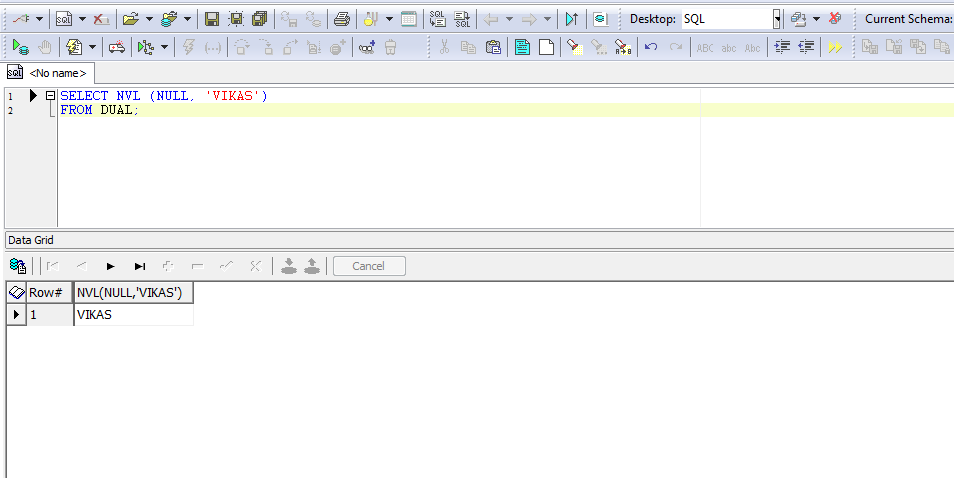This screenshot has height=478, width=954.
Task: Expand the open folder dropdown arrow
Action: pos(147,19)
